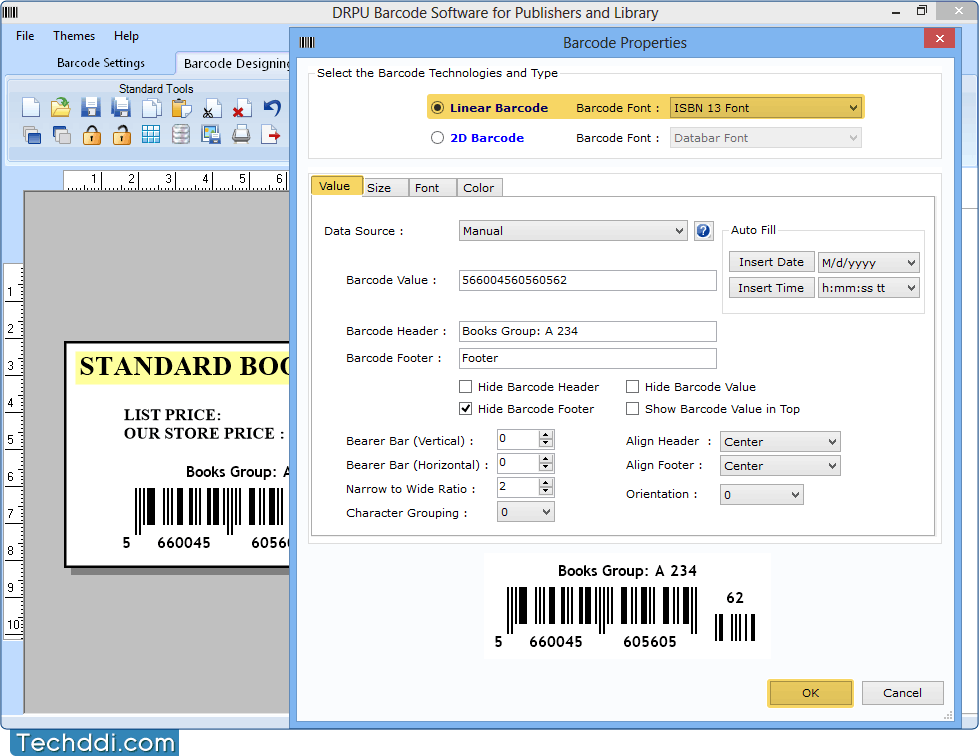
Task: Increase Bearer Bar (Vertical) value
Action: pos(546,434)
